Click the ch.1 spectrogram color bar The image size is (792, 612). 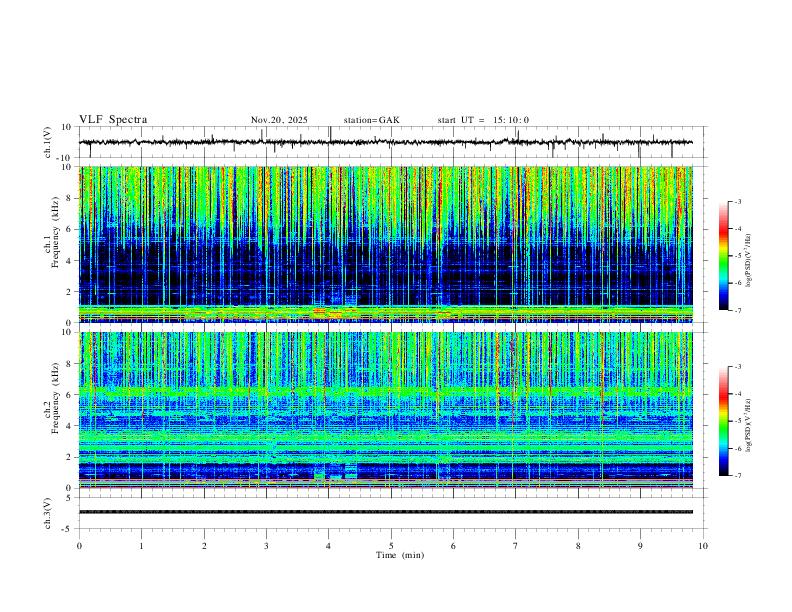(723, 256)
